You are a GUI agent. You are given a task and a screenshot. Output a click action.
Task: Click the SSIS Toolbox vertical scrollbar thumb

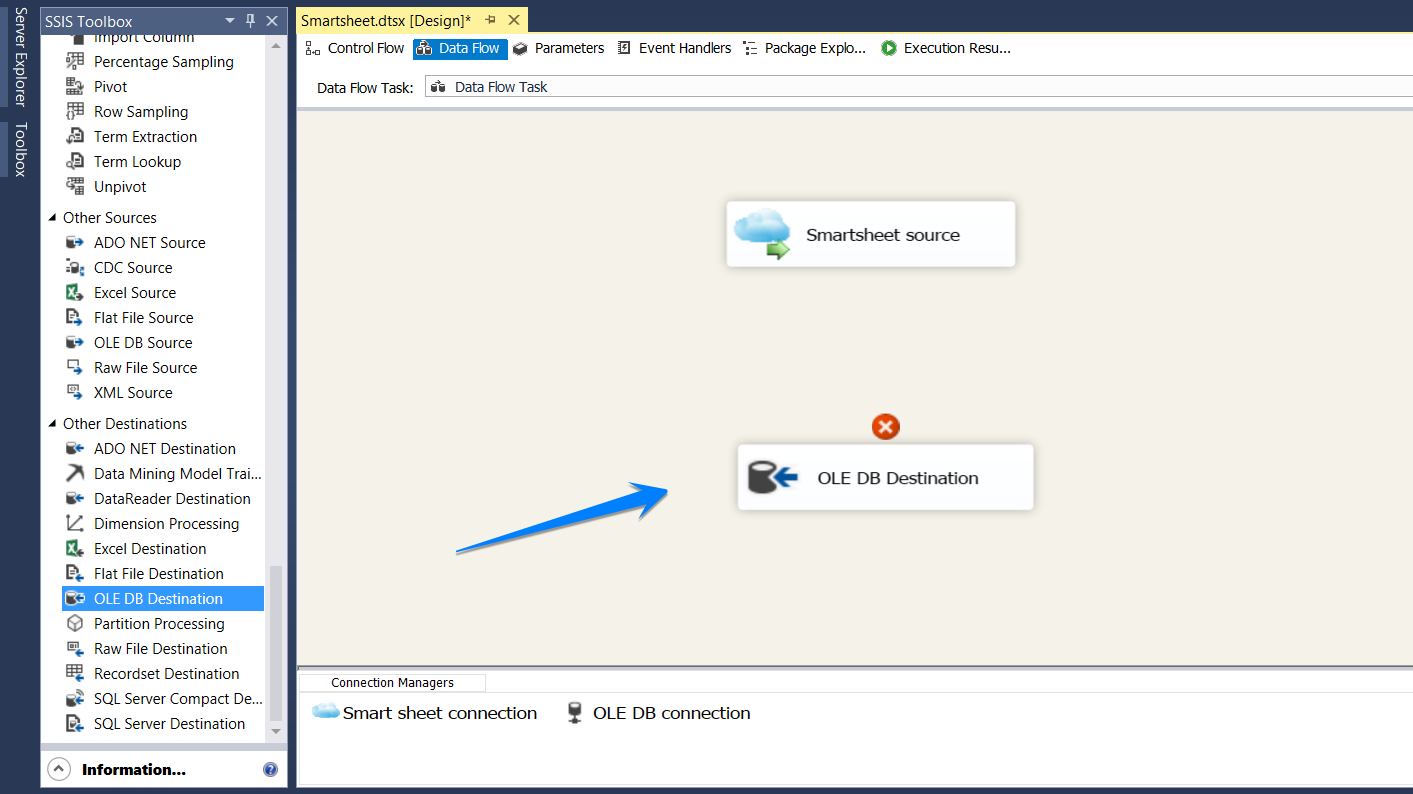(x=277, y=644)
